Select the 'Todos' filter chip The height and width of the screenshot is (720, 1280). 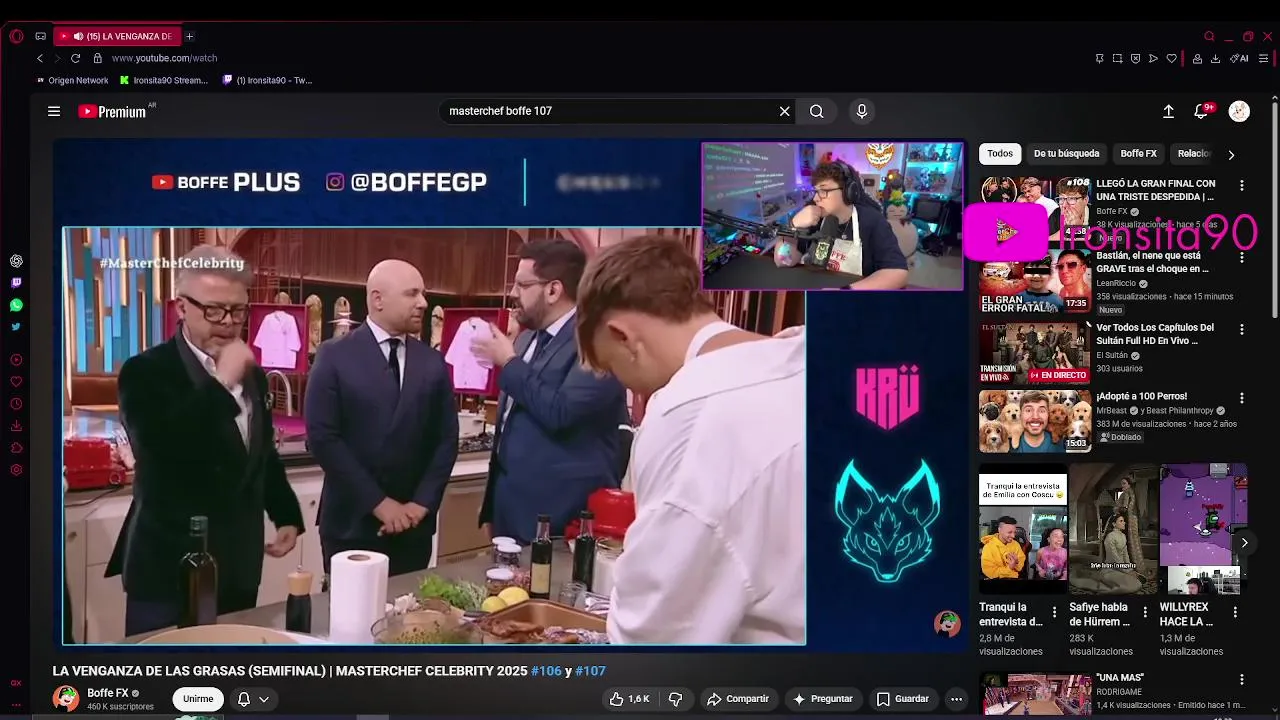(1000, 153)
